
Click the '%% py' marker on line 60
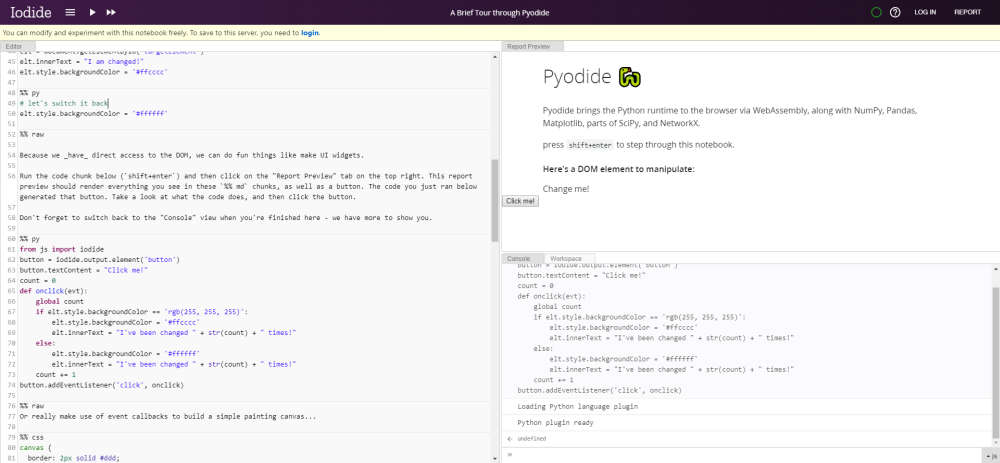29,239
